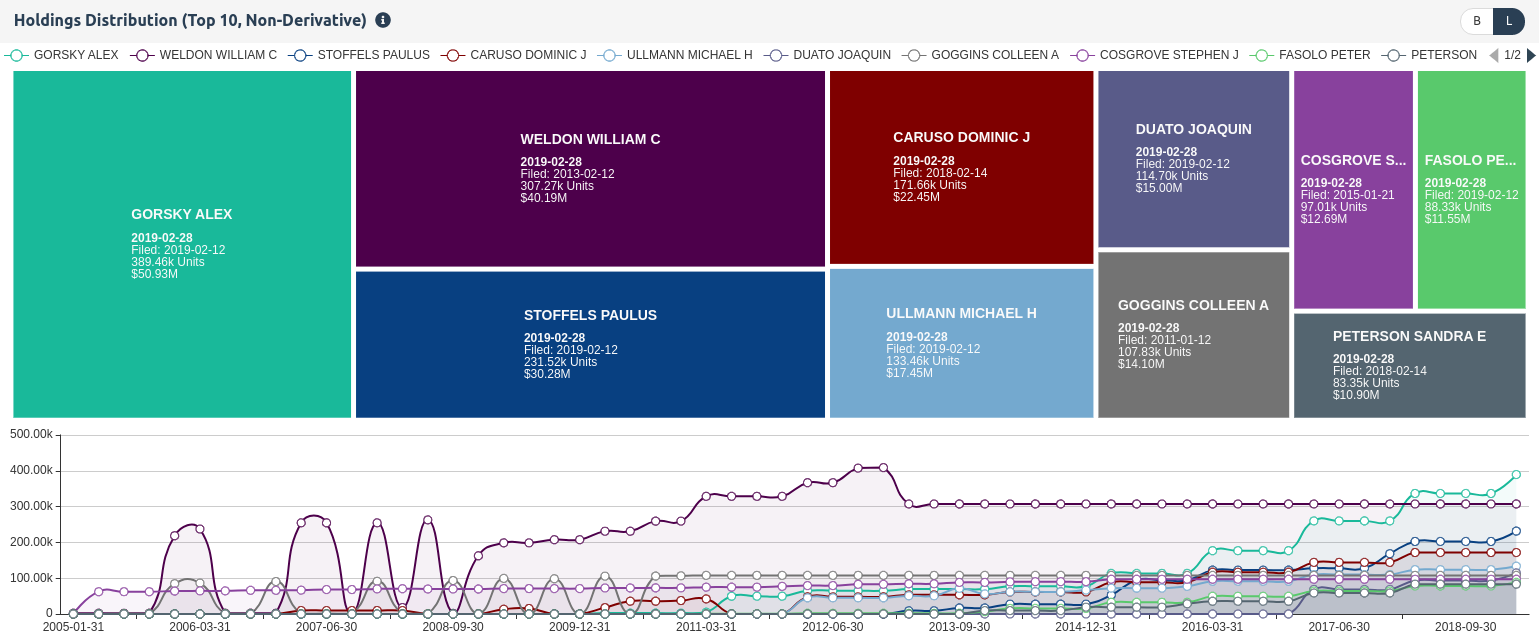Click the info icon beside the Holdings Distribution title
This screenshot has height=643, width=1539.
pyautogui.click(x=383, y=20)
